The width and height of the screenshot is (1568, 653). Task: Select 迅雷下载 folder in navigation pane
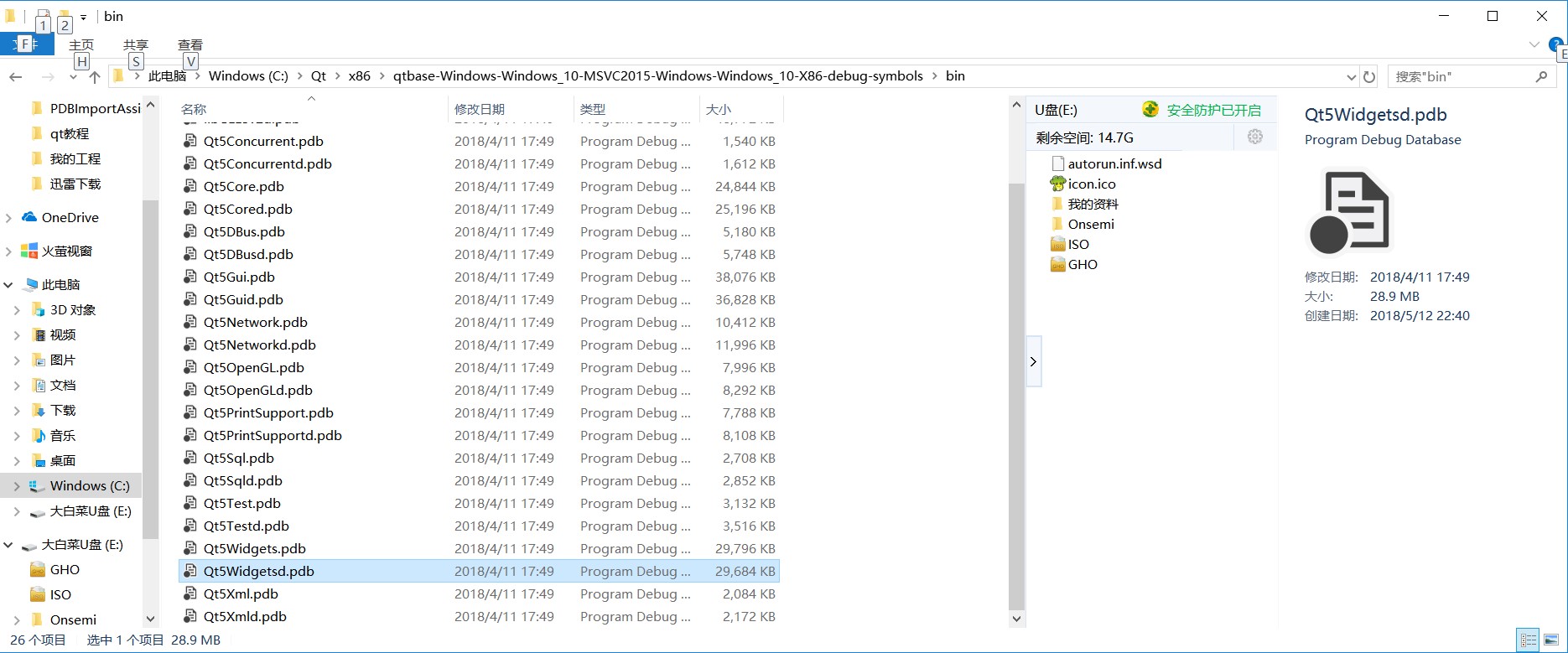point(75,184)
